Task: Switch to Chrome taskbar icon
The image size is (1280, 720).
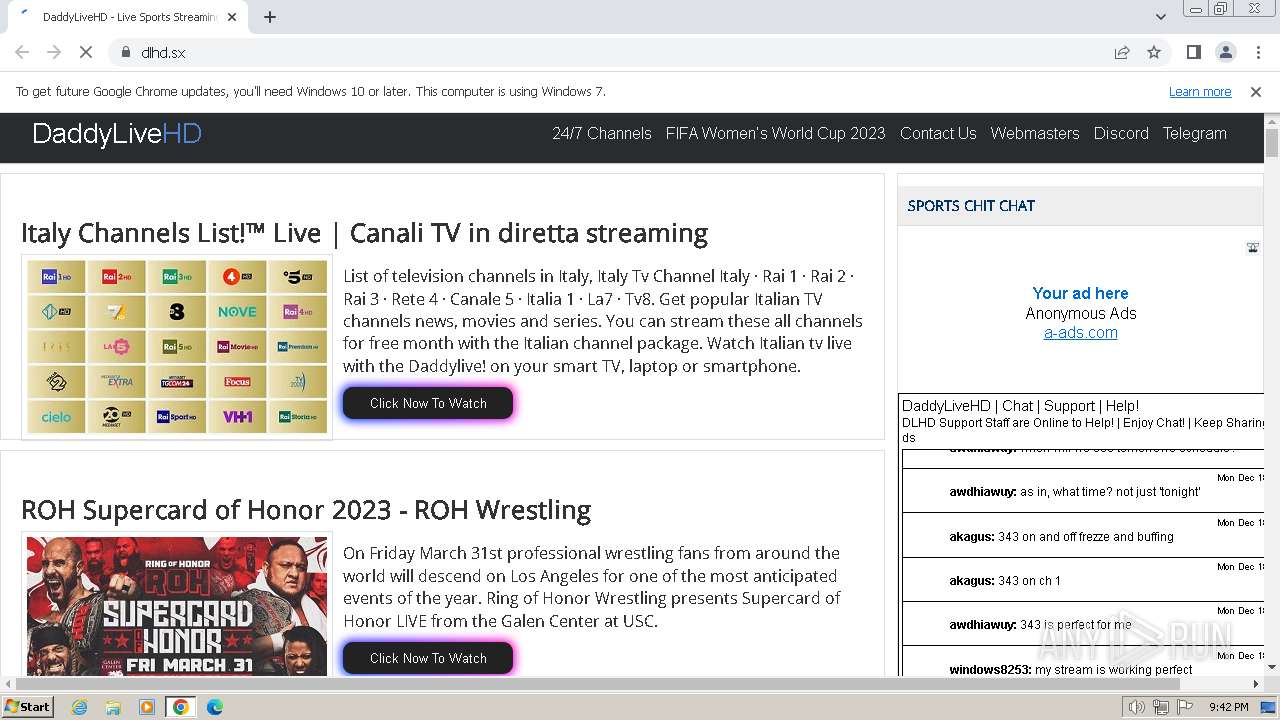Action: point(181,707)
